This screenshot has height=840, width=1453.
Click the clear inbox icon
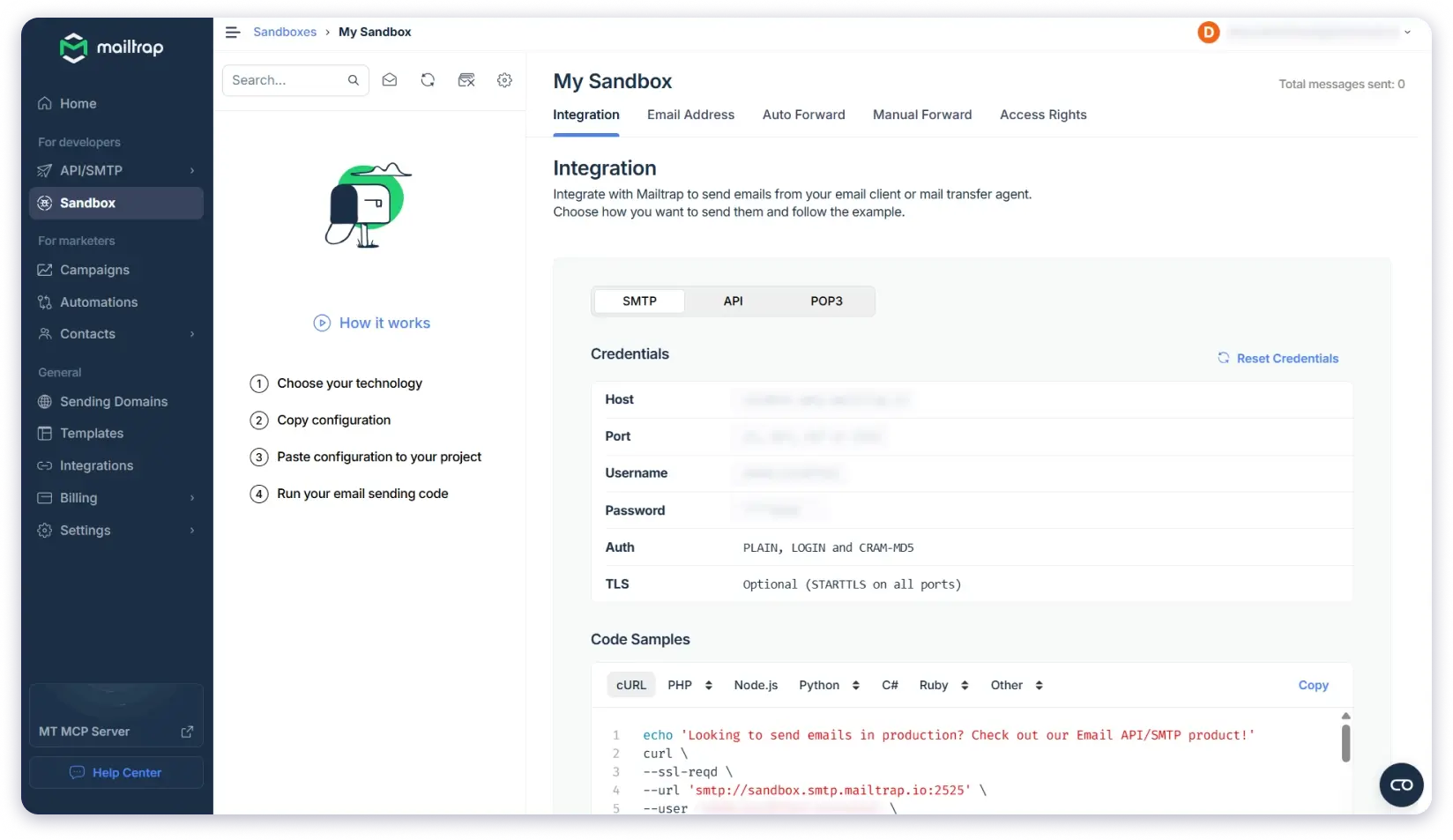pyautogui.click(x=466, y=80)
